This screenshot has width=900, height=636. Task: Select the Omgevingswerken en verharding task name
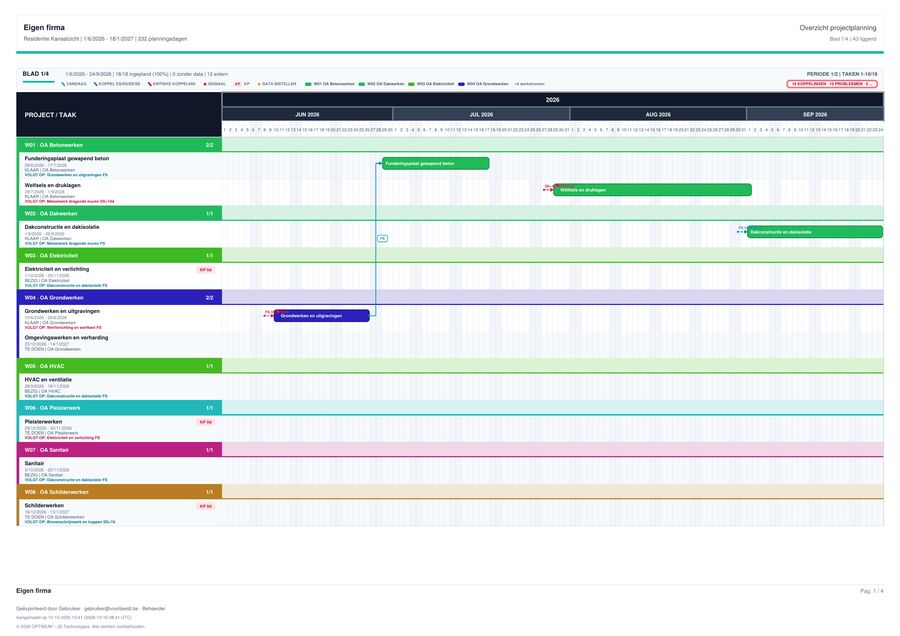pyautogui.click(x=66, y=338)
